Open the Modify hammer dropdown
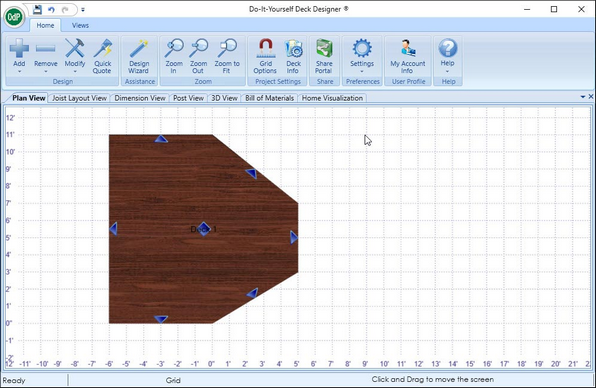 (74, 56)
